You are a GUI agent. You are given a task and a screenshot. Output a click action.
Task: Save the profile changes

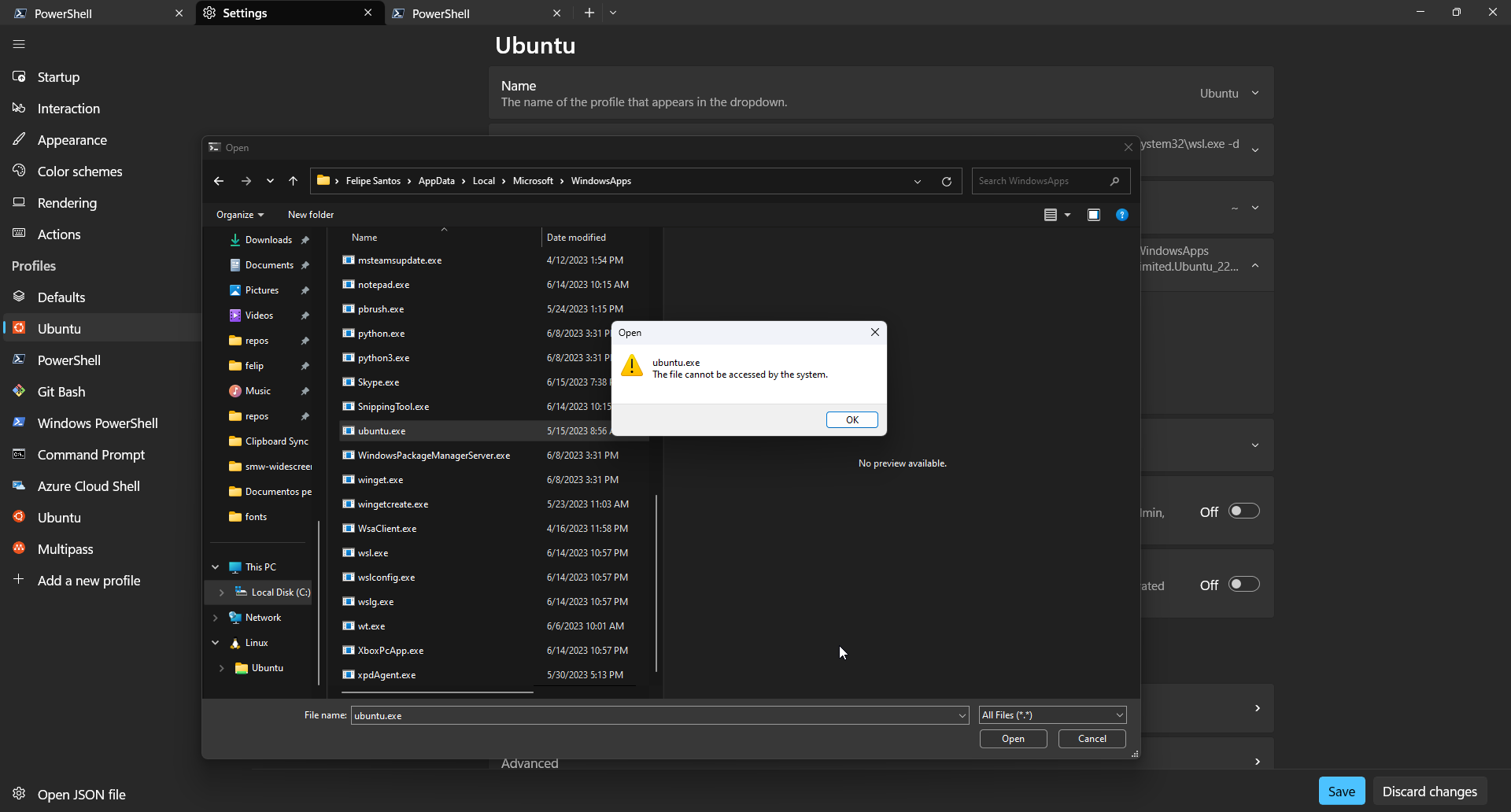(1340, 791)
